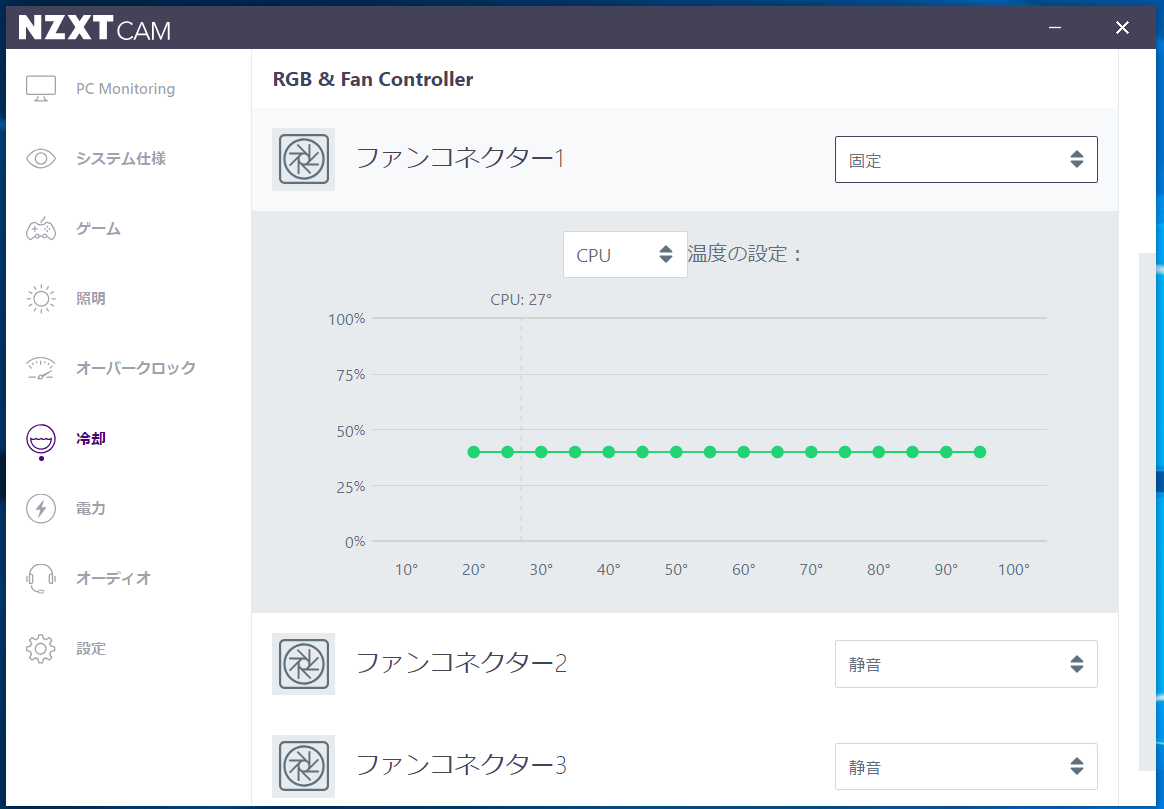Click the cooling liquid icon for 冷却
Viewport: 1164px width, 809px height.
tap(41, 439)
